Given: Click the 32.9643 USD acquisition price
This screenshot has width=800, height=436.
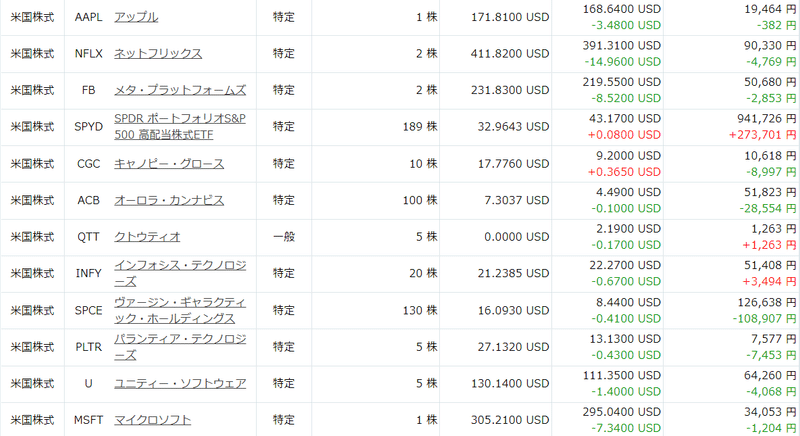Looking at the screenshot, I should (513, 126).
